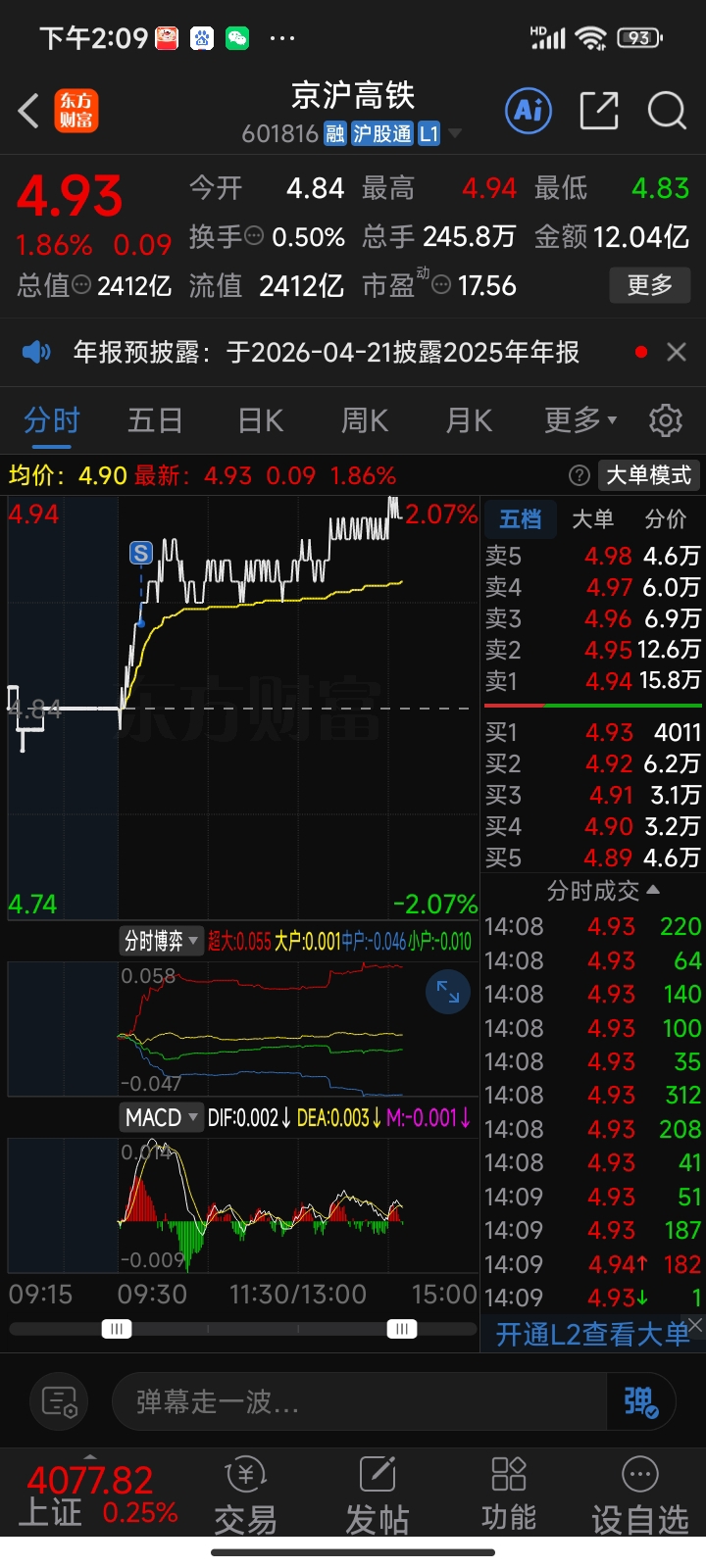Tap the Baidu paw status bar icon
The image size is (706, 1568).
click(202, 38)
